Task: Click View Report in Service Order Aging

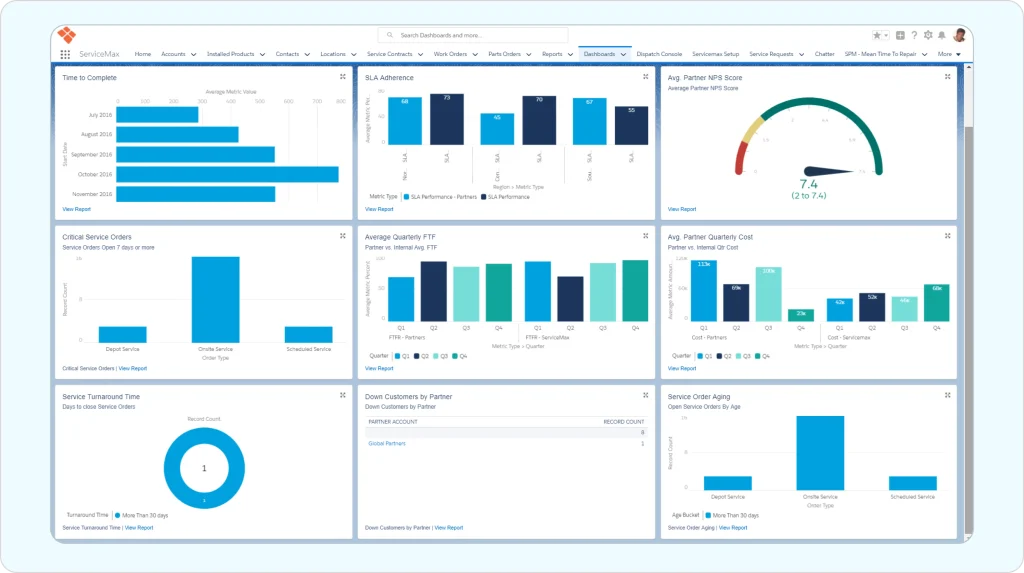Action: coord(733,528)
